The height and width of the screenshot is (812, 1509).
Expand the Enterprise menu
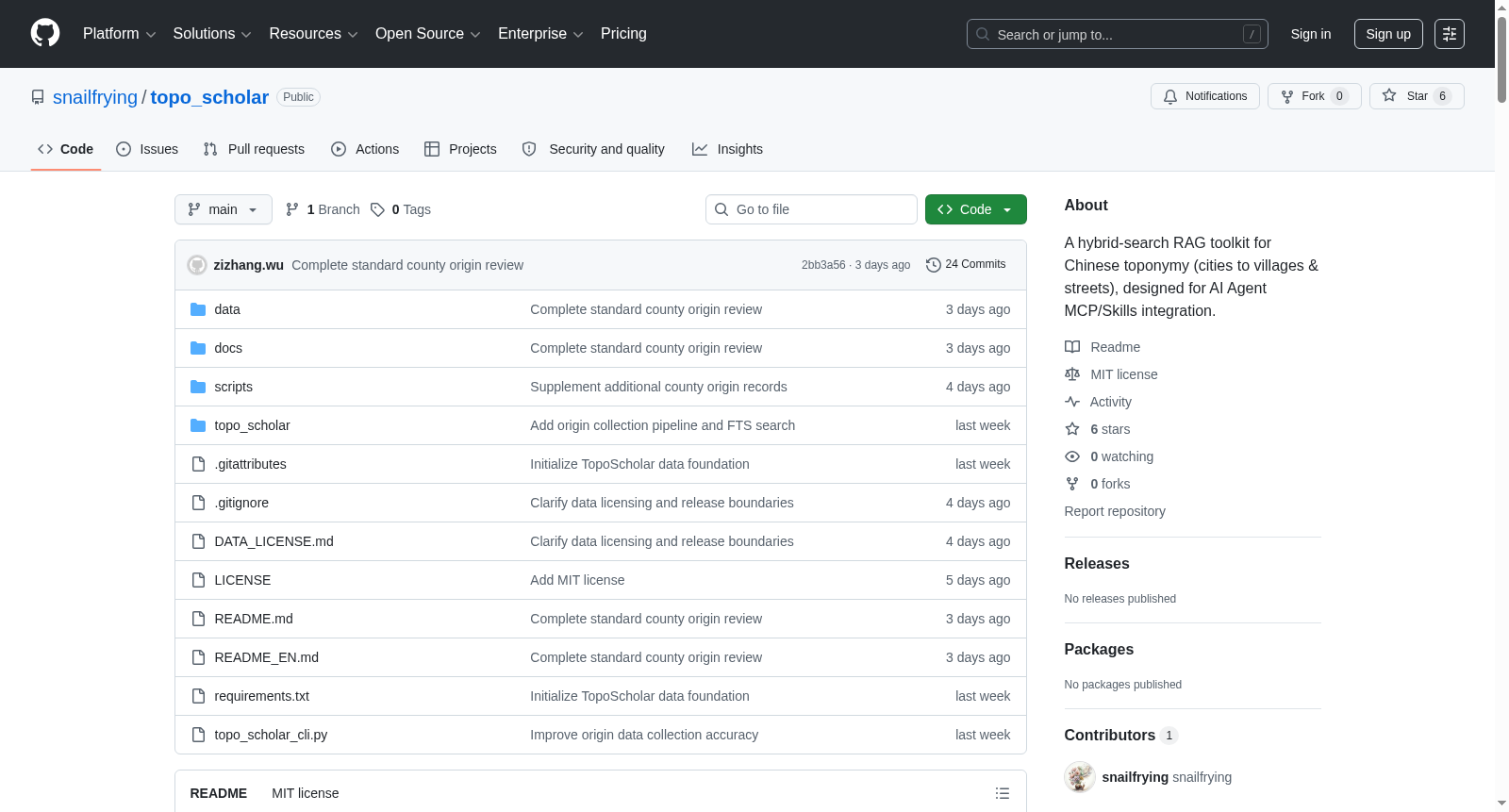[x=540, y=34]
